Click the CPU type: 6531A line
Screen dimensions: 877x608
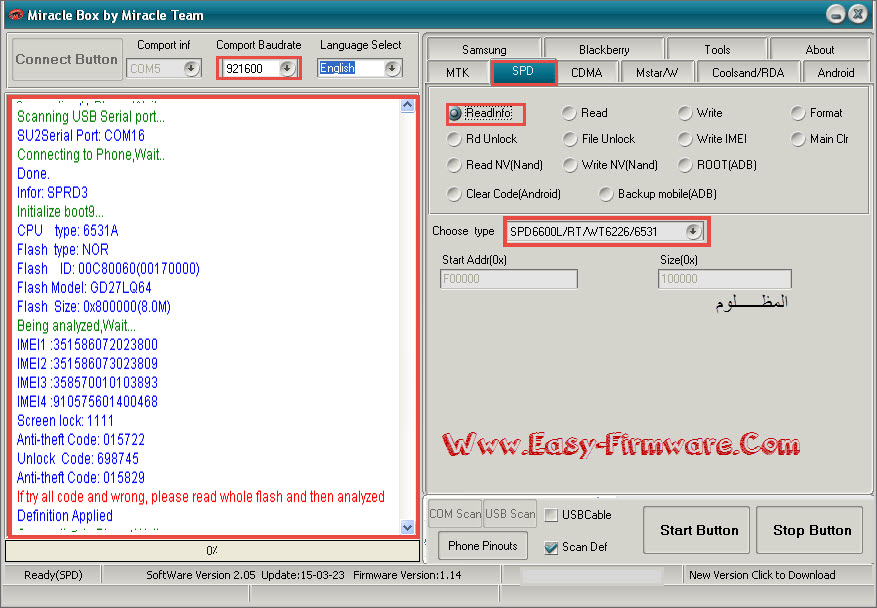point(68,230)
